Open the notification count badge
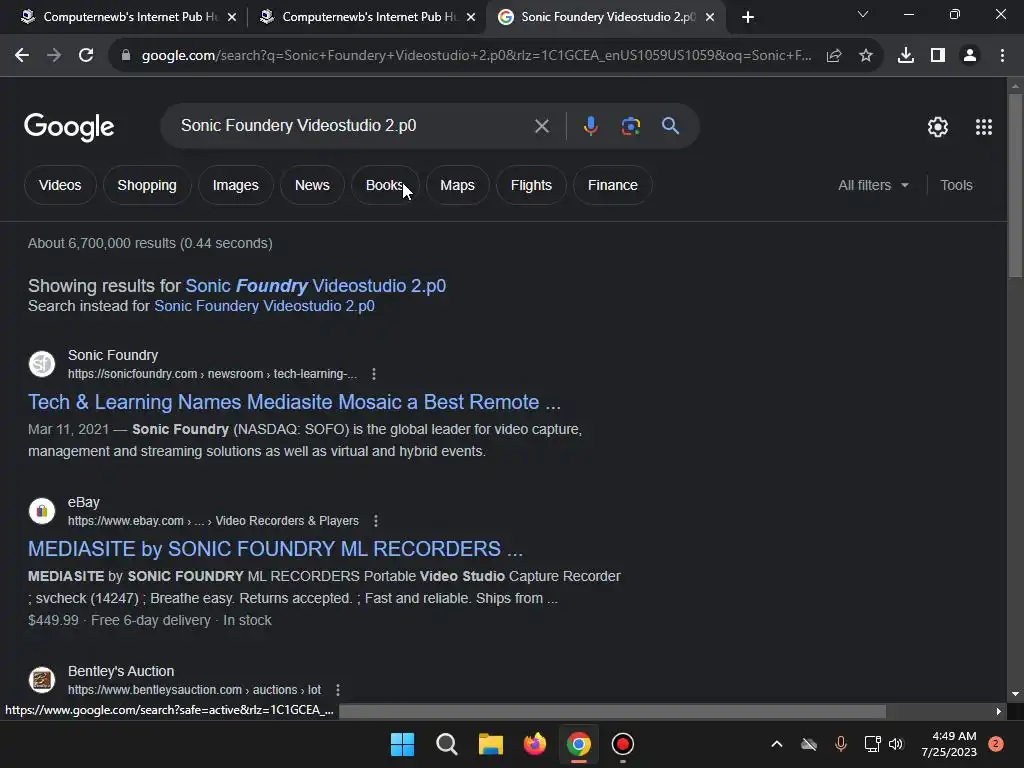Screen dimensions: 1024x768 pyautogui.click(x=996, y=743)
